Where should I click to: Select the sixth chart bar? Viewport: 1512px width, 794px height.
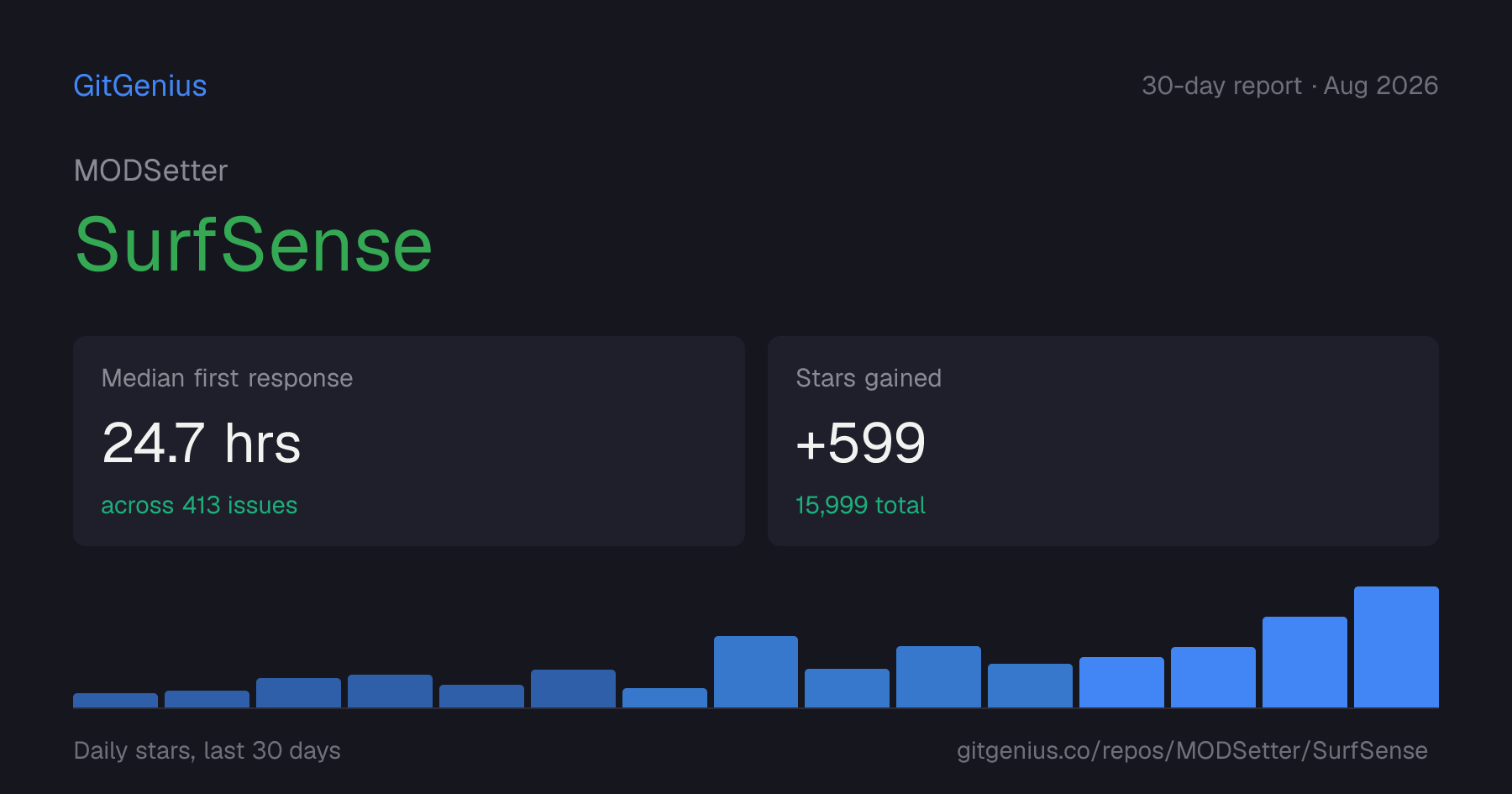click(573, 688)
